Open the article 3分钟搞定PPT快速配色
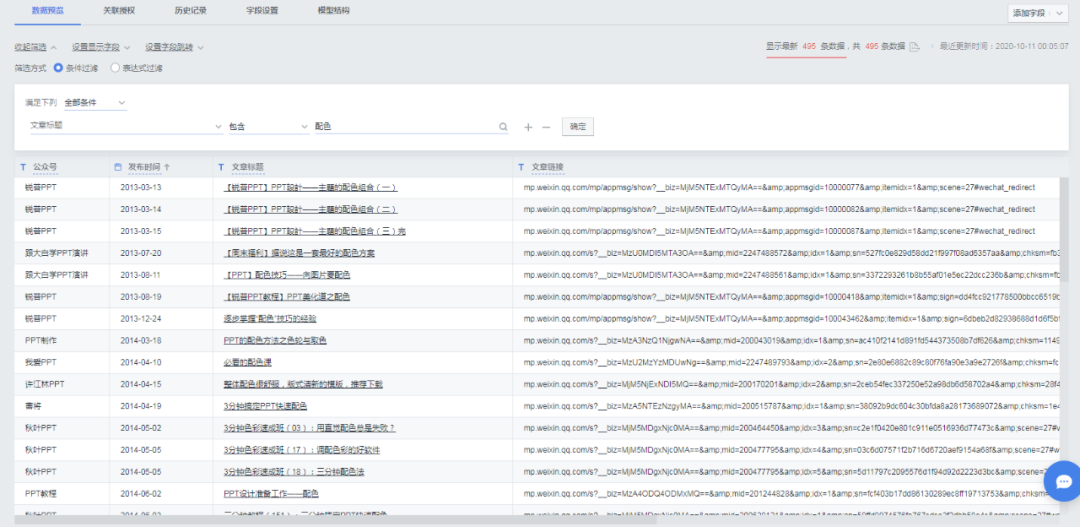Image resolution: width=1080 pixels, height=527 pixels. [x=265, y=406]
